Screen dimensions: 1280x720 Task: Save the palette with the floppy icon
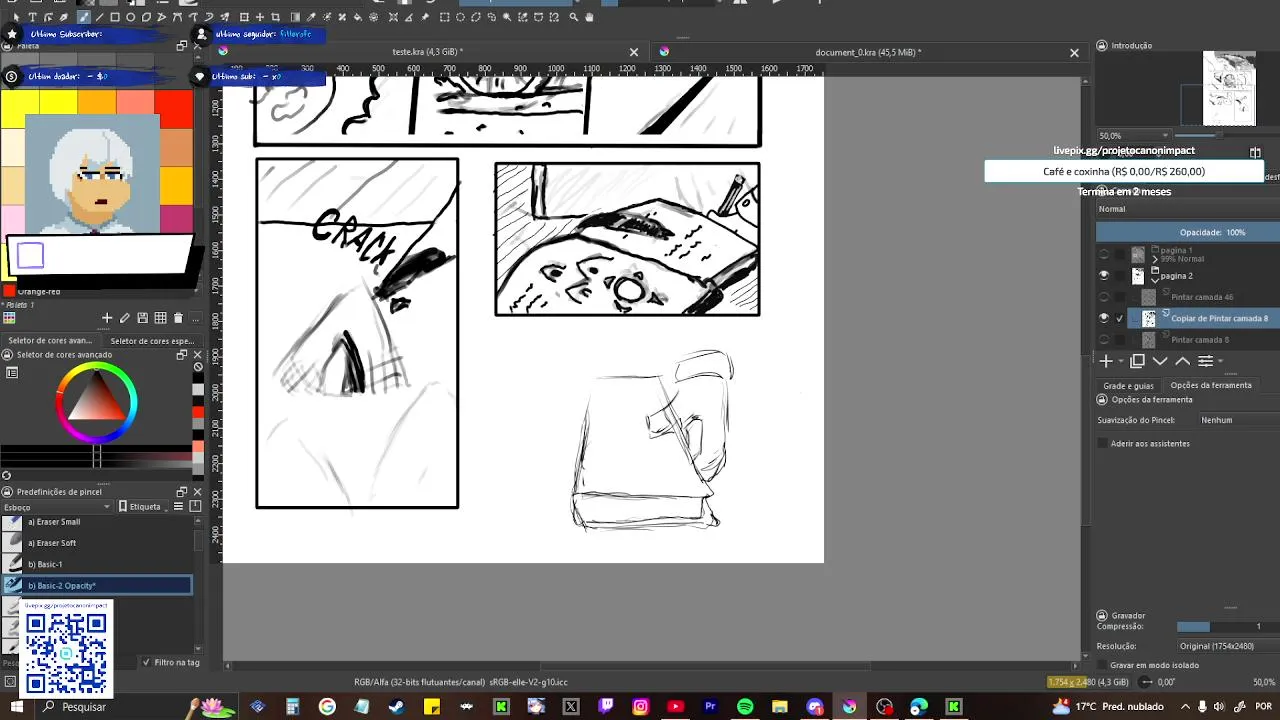coord(143,318)
